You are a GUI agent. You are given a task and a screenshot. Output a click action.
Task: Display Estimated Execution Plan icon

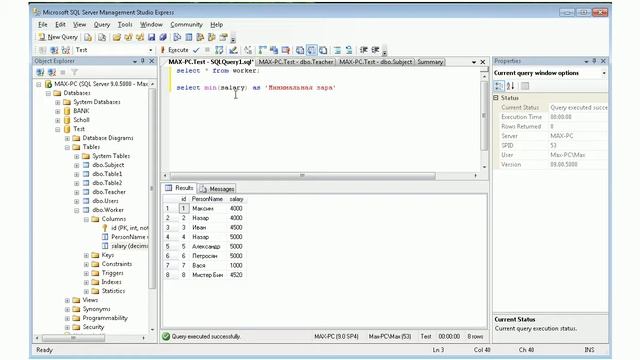pyautogui.click(x=219, y=50)
